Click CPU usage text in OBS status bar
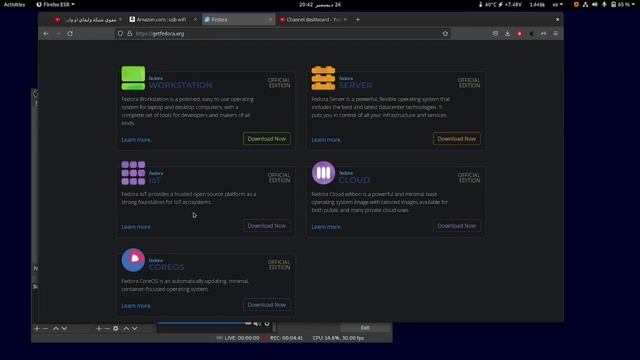 [x=338, y=338]
